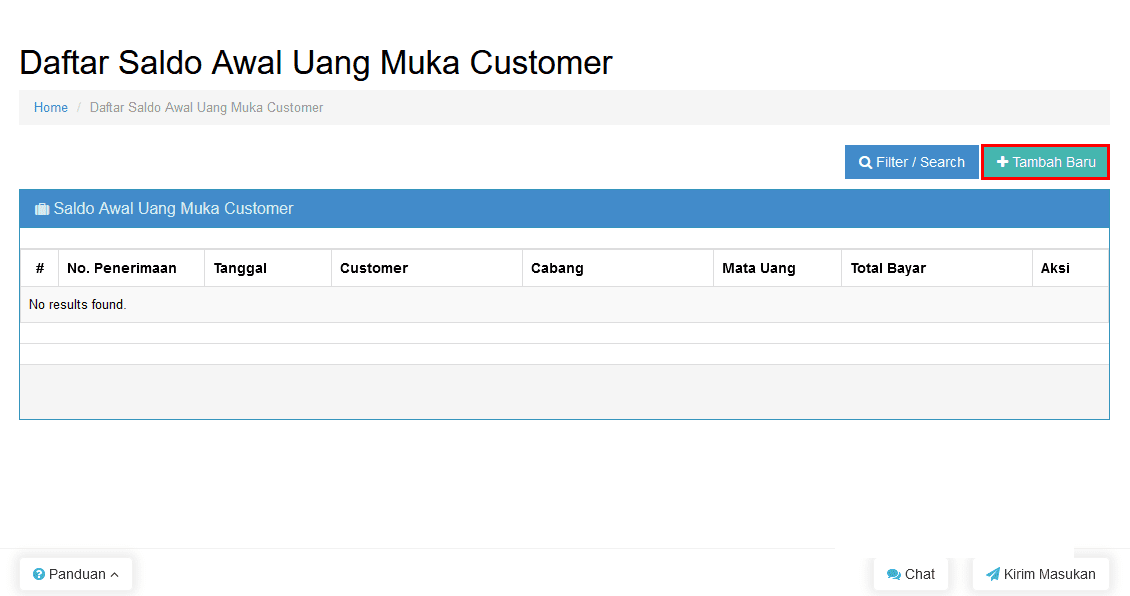Screen dimensions: 1130x596
Task: Go to Home via the breadcrumb link
Action: coord(51,108)
